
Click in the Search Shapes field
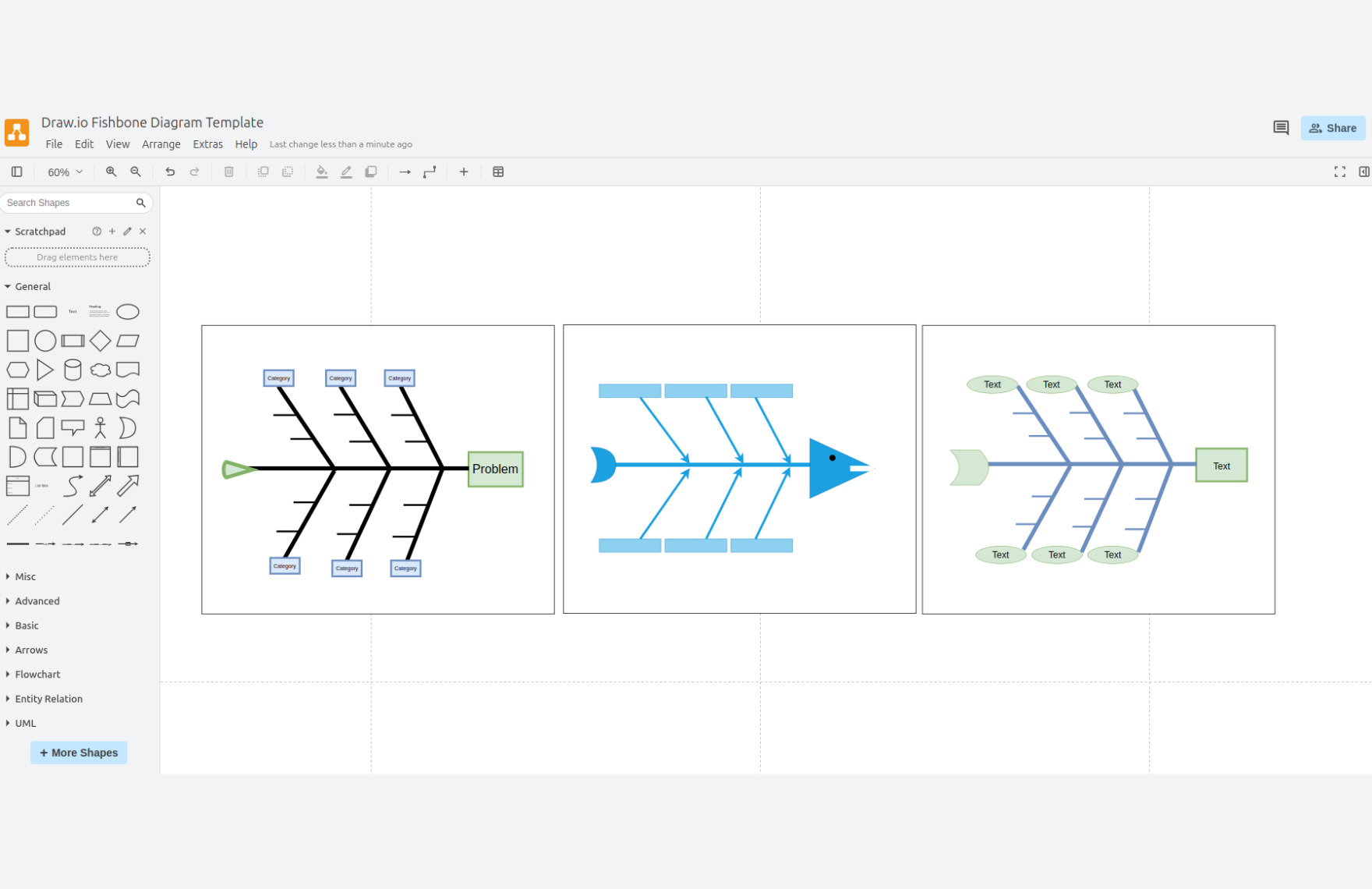(69, 203)
